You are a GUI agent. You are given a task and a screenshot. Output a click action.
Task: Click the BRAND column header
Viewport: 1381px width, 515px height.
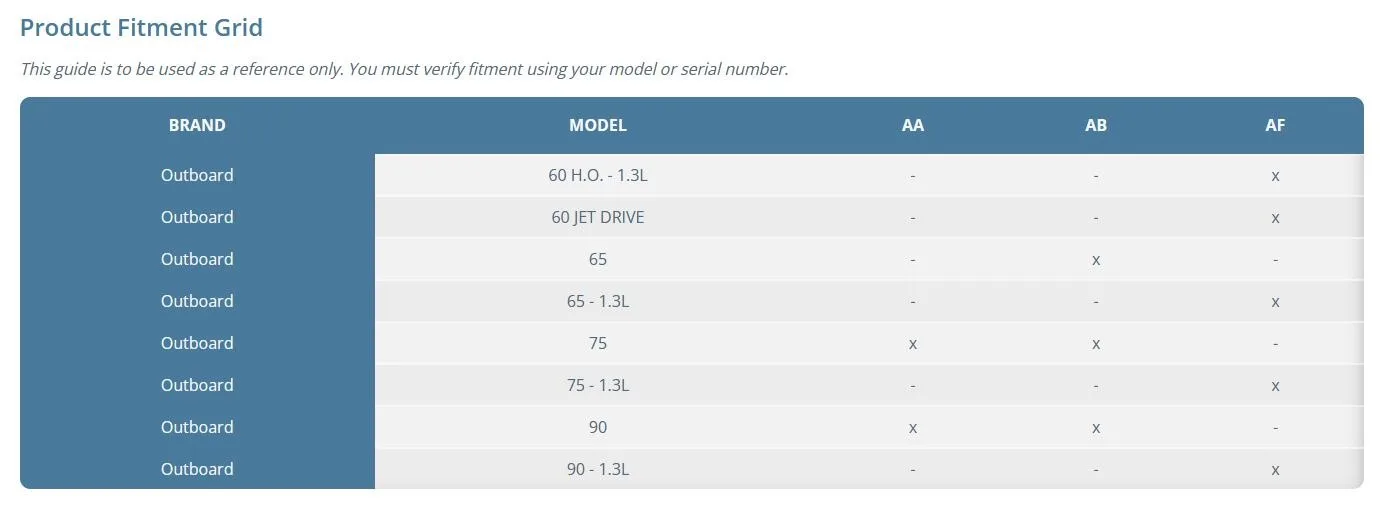point(197,126)
